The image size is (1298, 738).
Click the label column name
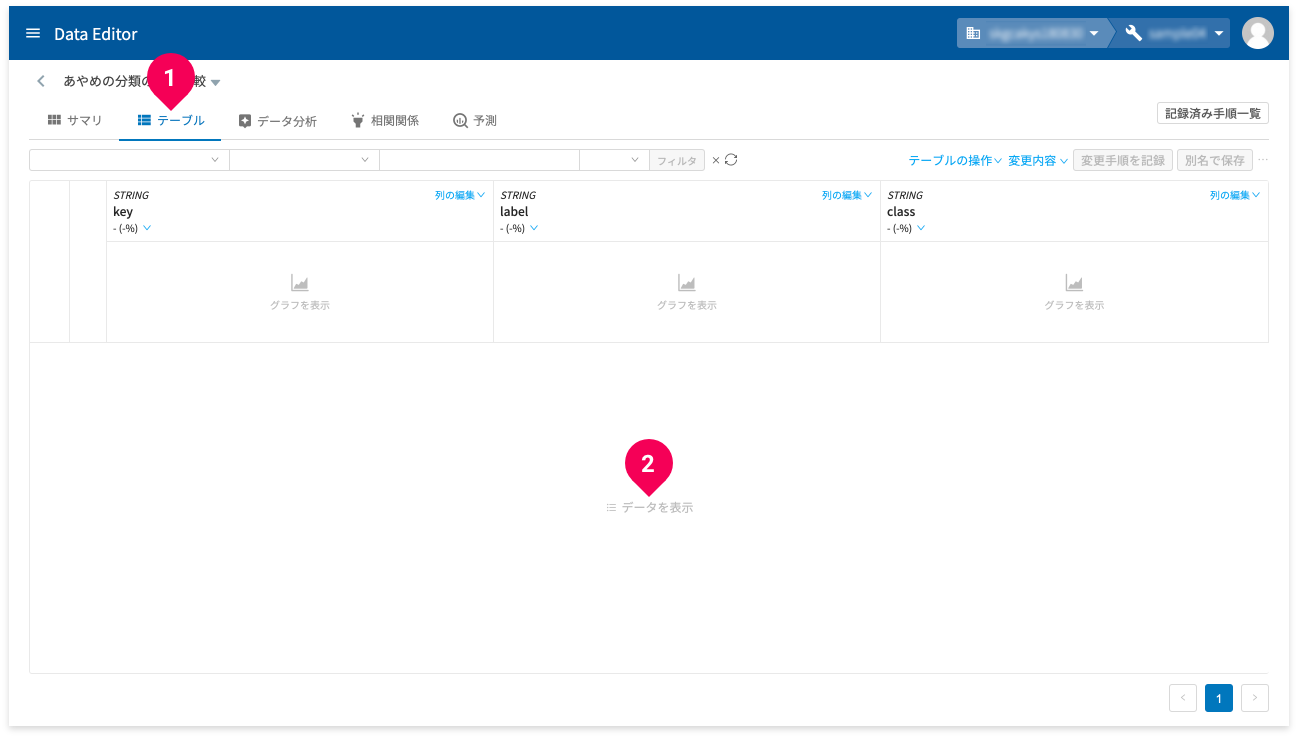(x=514, y=212)
